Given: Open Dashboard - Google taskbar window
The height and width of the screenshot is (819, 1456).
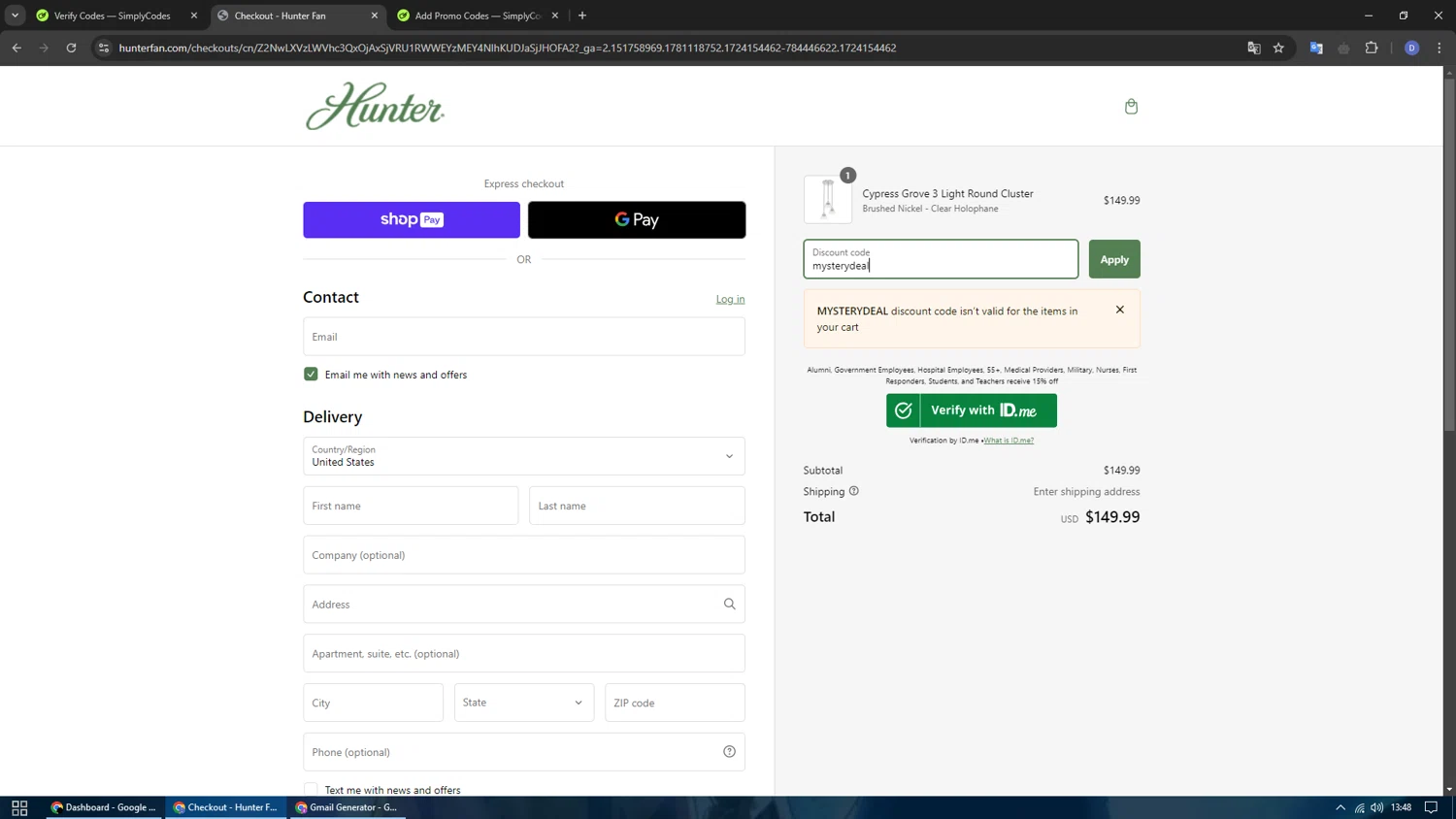Looking at the screenshot, I should tap(104, 807).
